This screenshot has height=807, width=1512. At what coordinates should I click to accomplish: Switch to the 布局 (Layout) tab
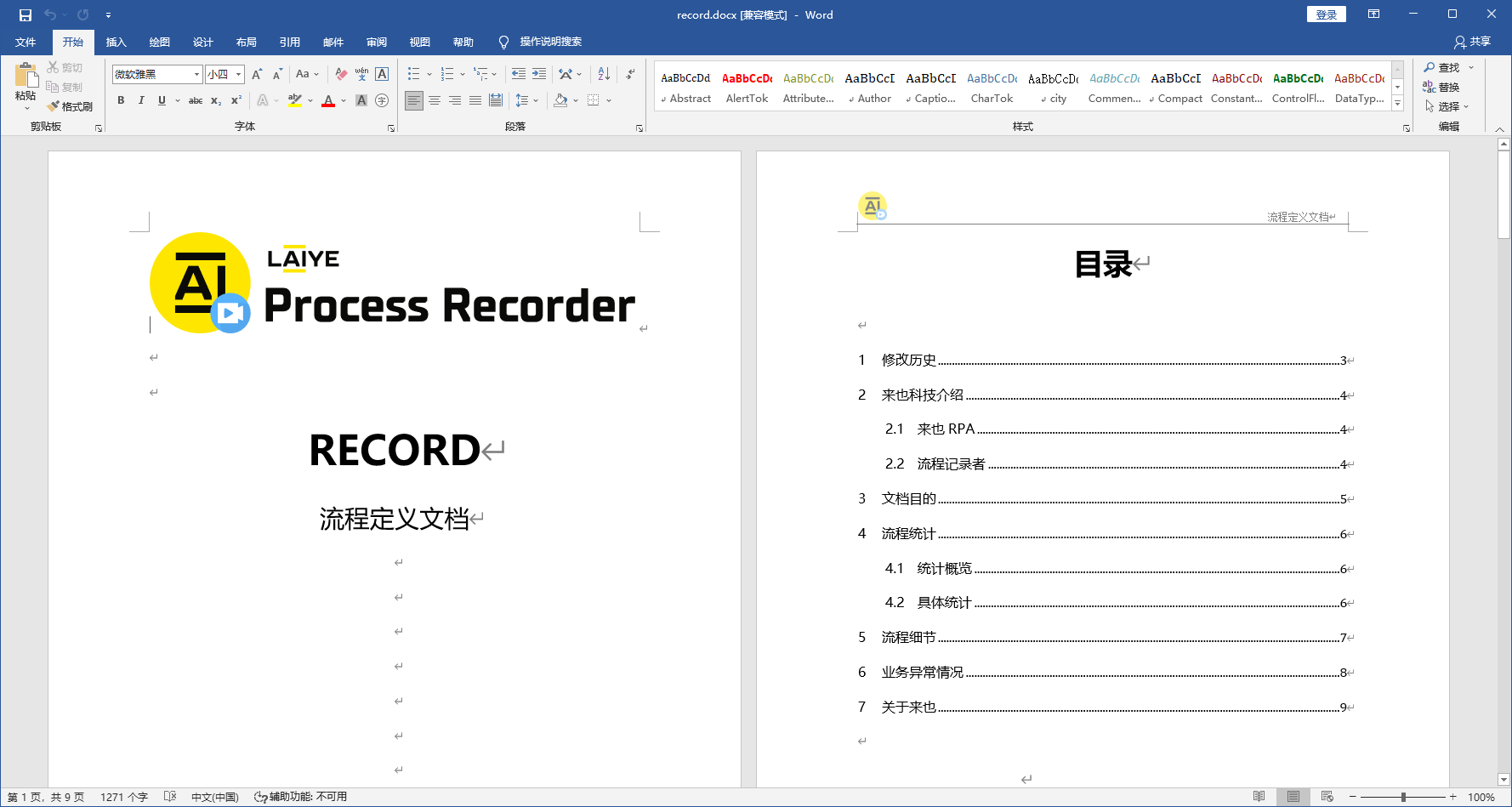[247, 42]
